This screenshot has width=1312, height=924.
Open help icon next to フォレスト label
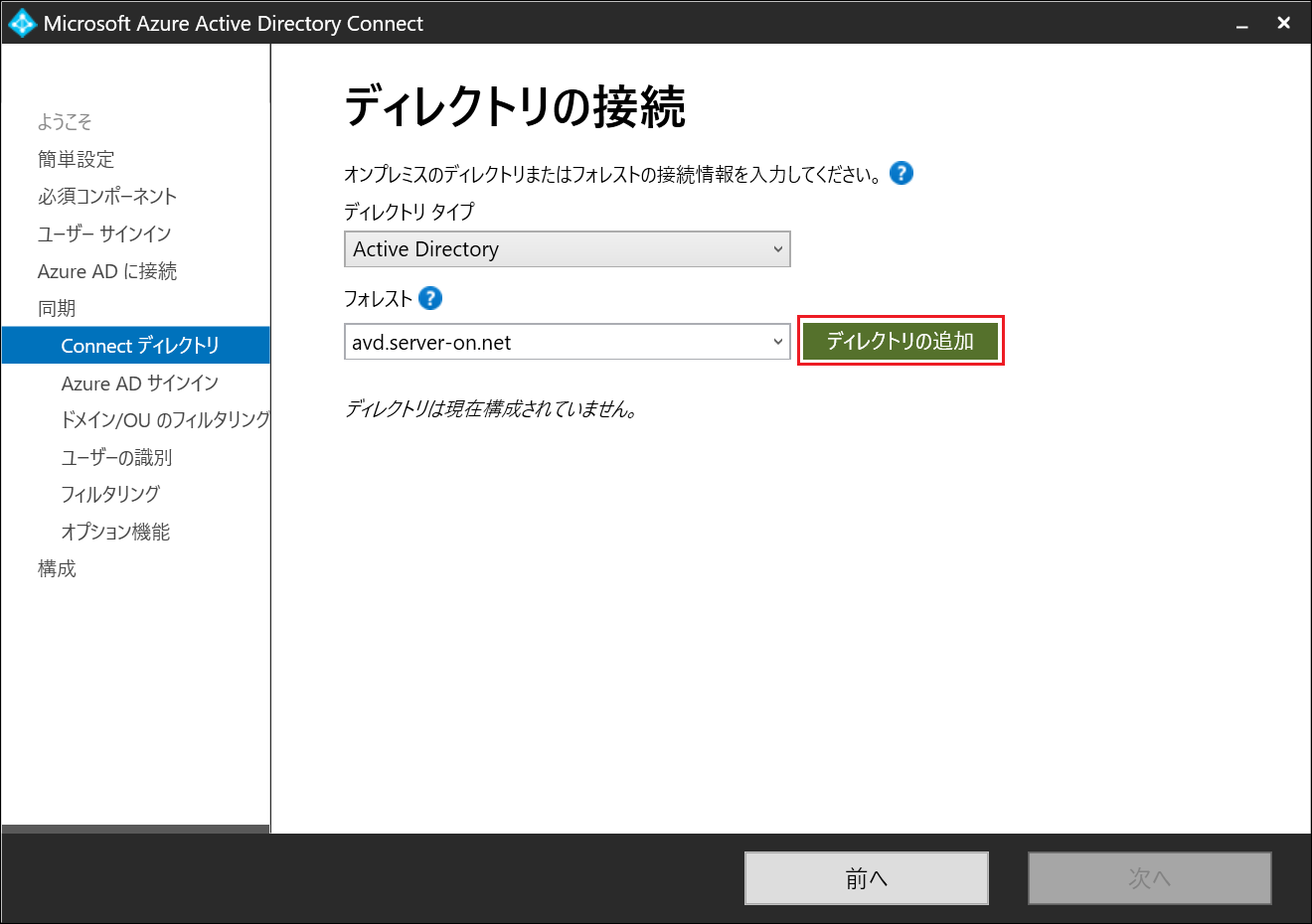pyautogui.click(x=430, y=298)
